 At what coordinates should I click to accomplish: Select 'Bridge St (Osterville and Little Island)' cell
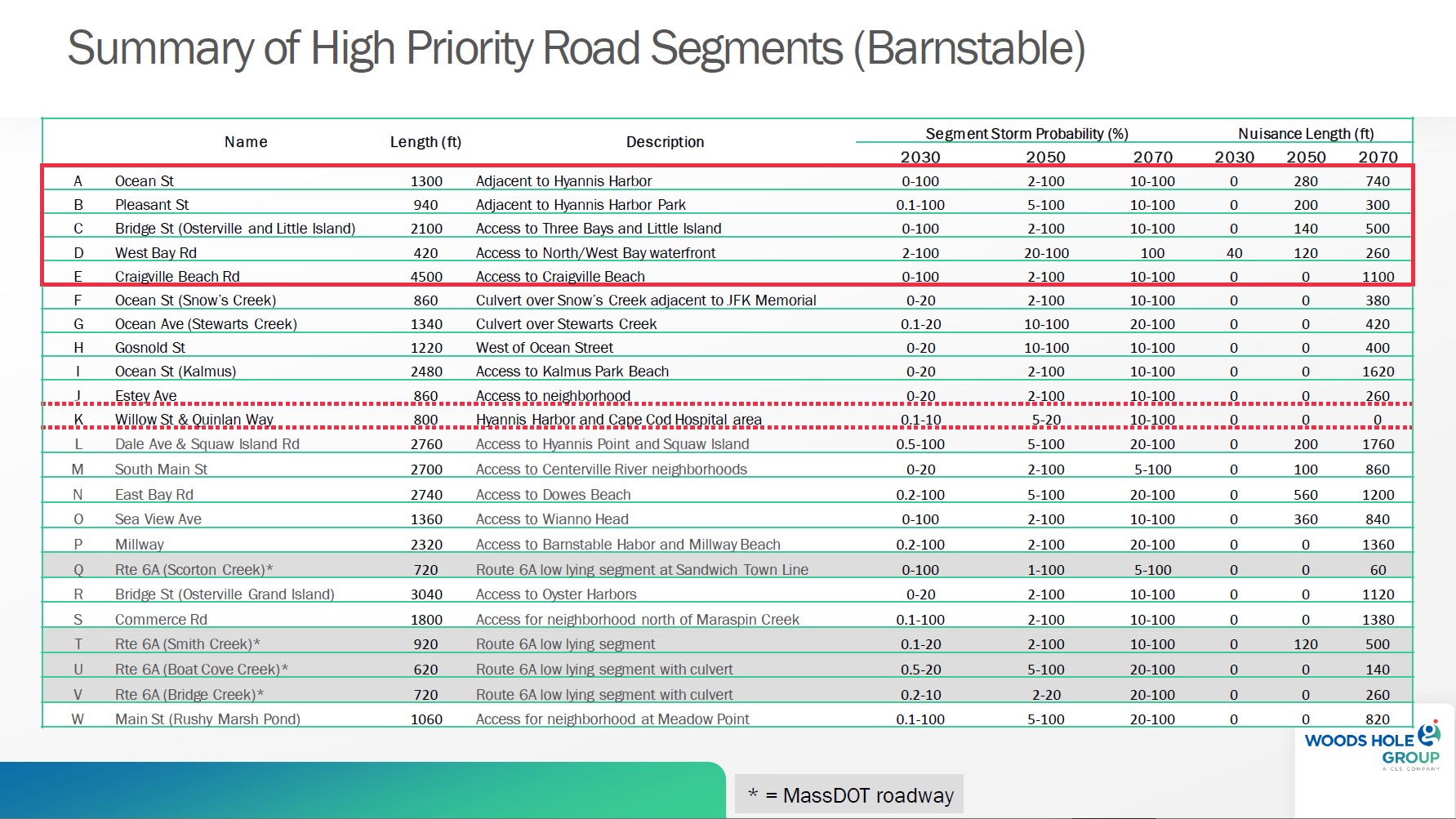[235, 229]
